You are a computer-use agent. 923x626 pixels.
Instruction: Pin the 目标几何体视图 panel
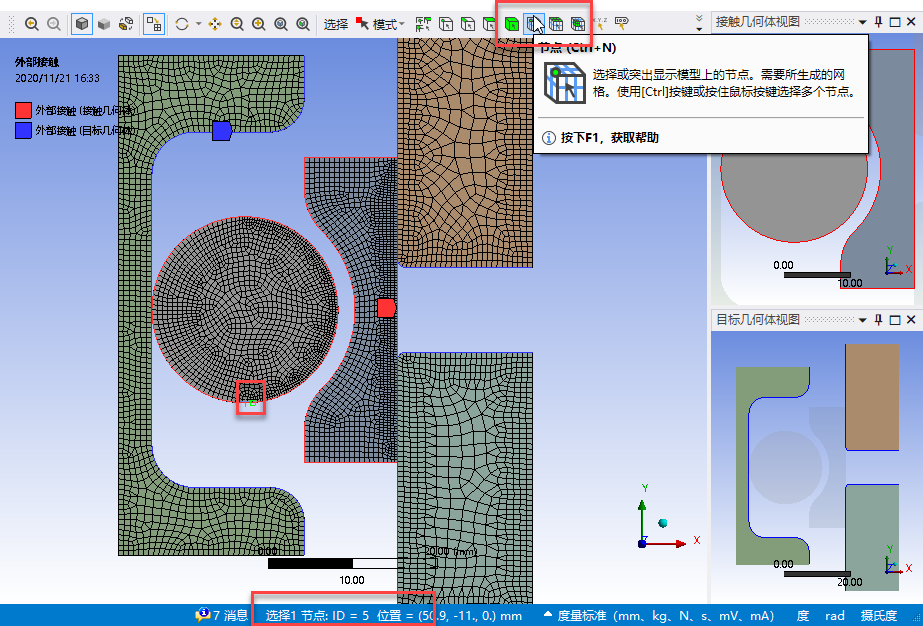click(x=878, y=319)
